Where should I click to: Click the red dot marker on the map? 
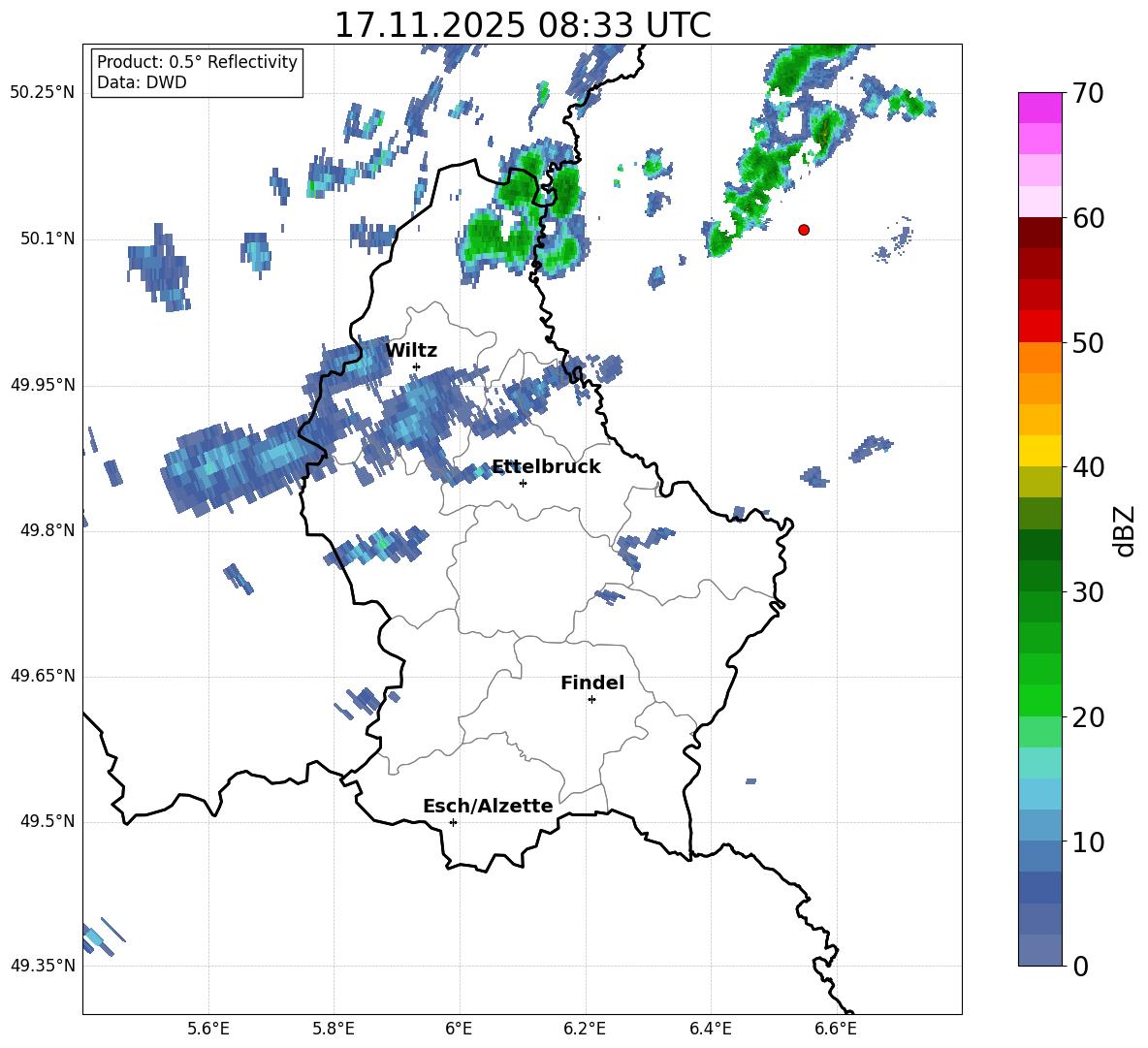point(804,230)
